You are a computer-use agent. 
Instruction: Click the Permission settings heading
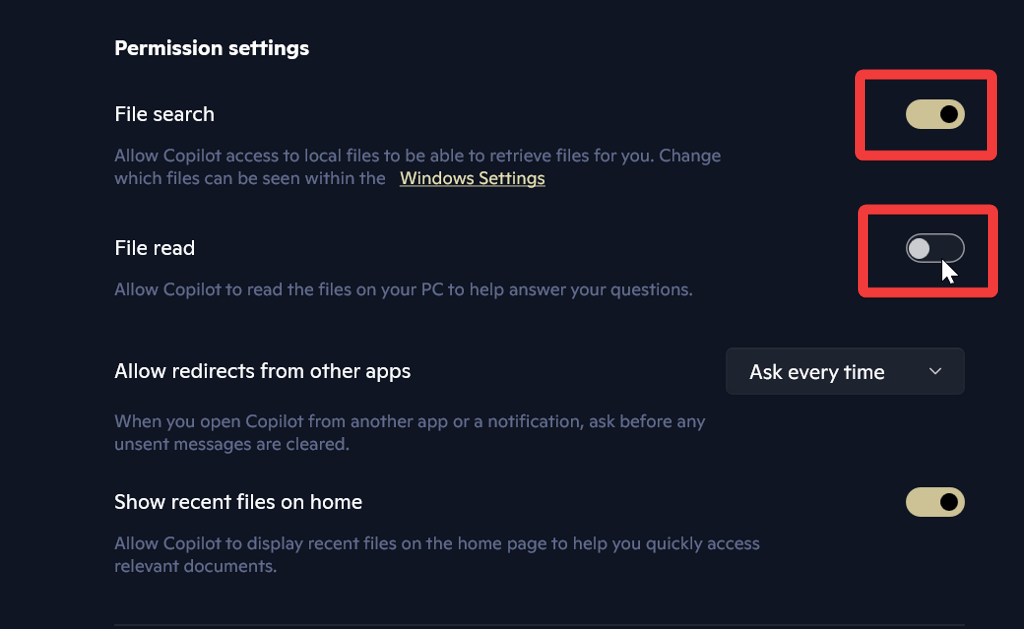[211, 48]
